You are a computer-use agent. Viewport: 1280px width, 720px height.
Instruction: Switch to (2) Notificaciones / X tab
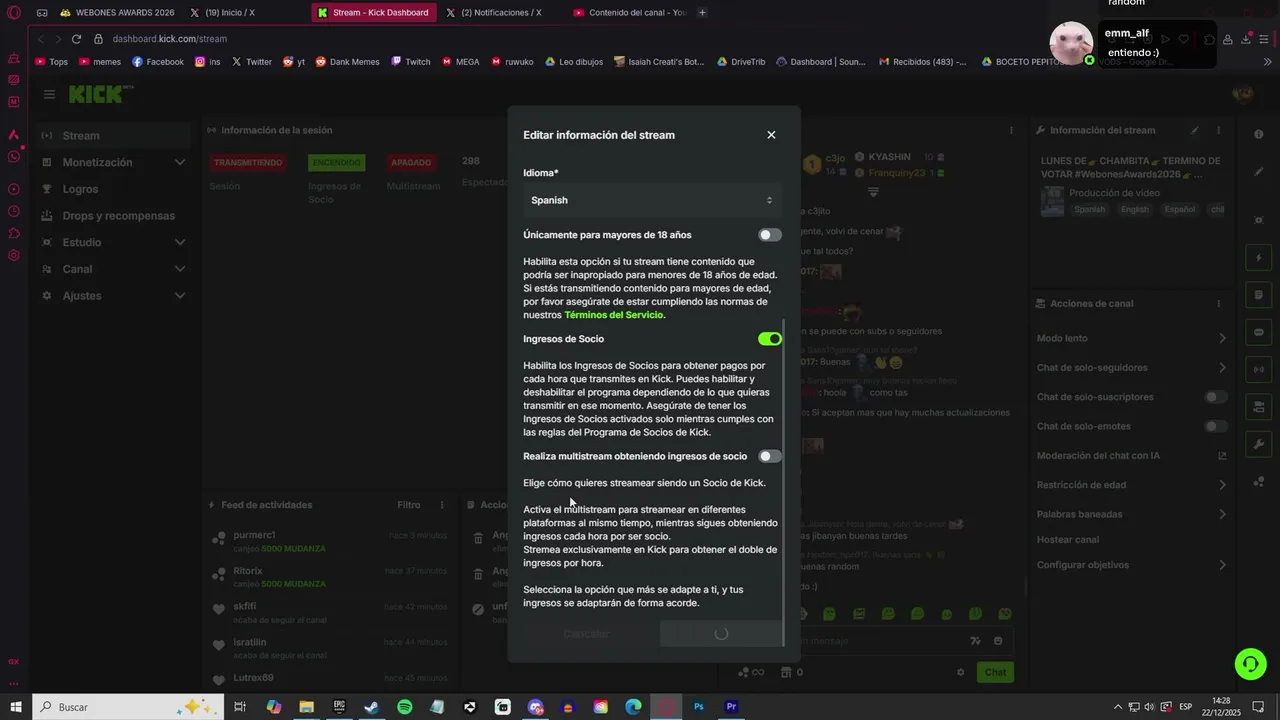(x=500, y=12)
